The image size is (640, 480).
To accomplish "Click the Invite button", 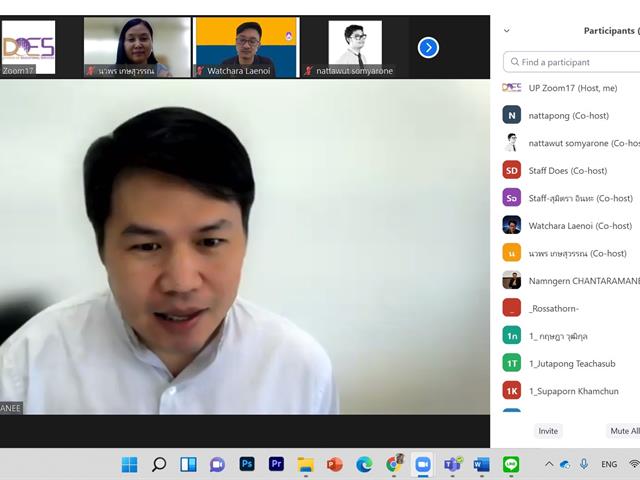I will click(548, 431).
